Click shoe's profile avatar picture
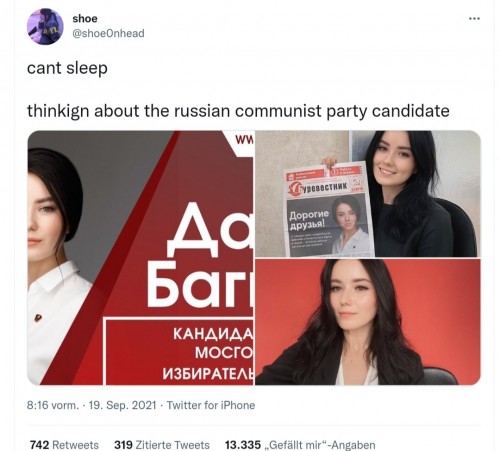 45,27
